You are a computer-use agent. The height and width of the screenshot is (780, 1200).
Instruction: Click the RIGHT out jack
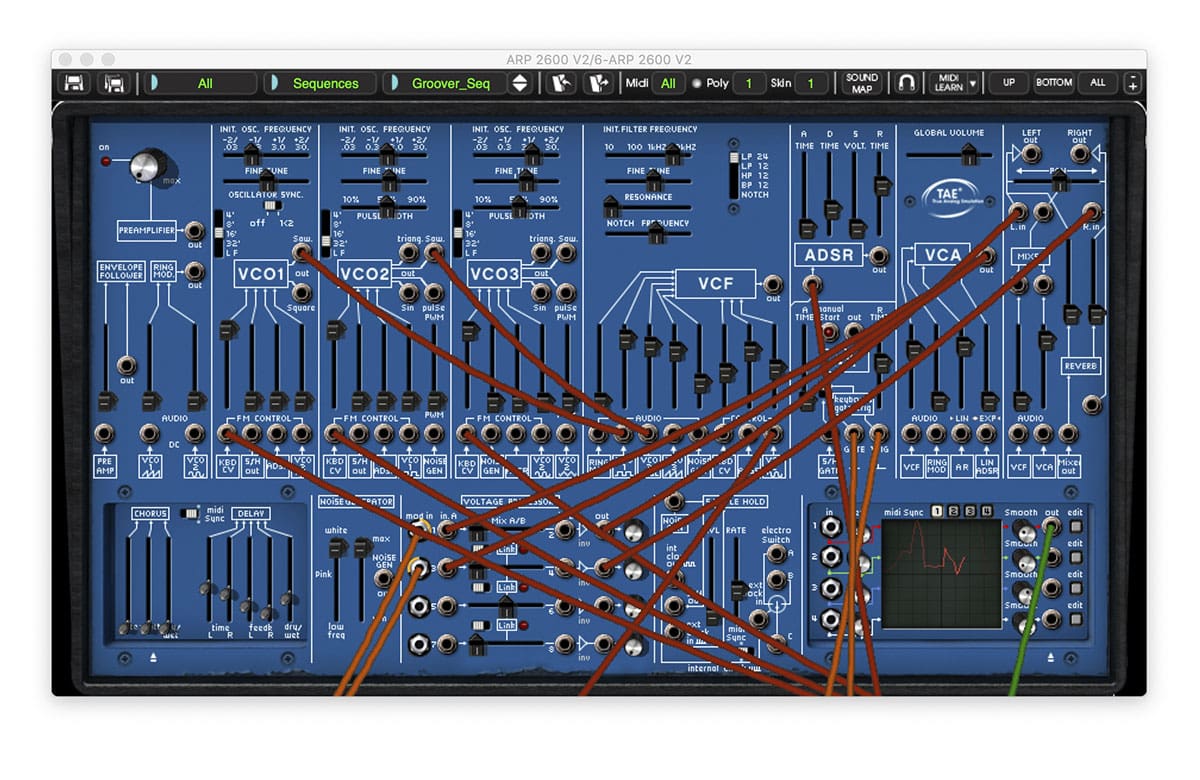(1080, 154)
